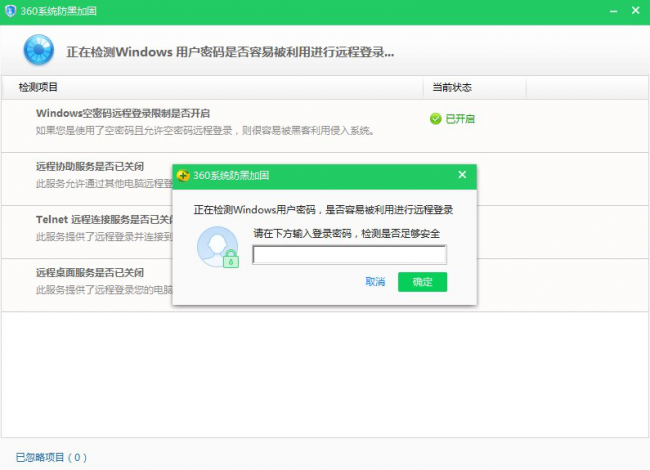Click the user avatar with lock icon
Viewport: 650px width, 470px height.
(218, 247)
